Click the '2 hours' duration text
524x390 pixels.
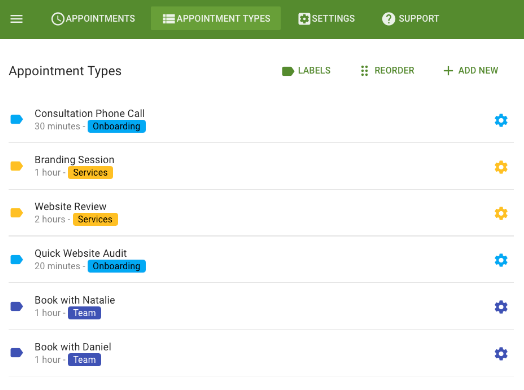click(x=50, y=219)
